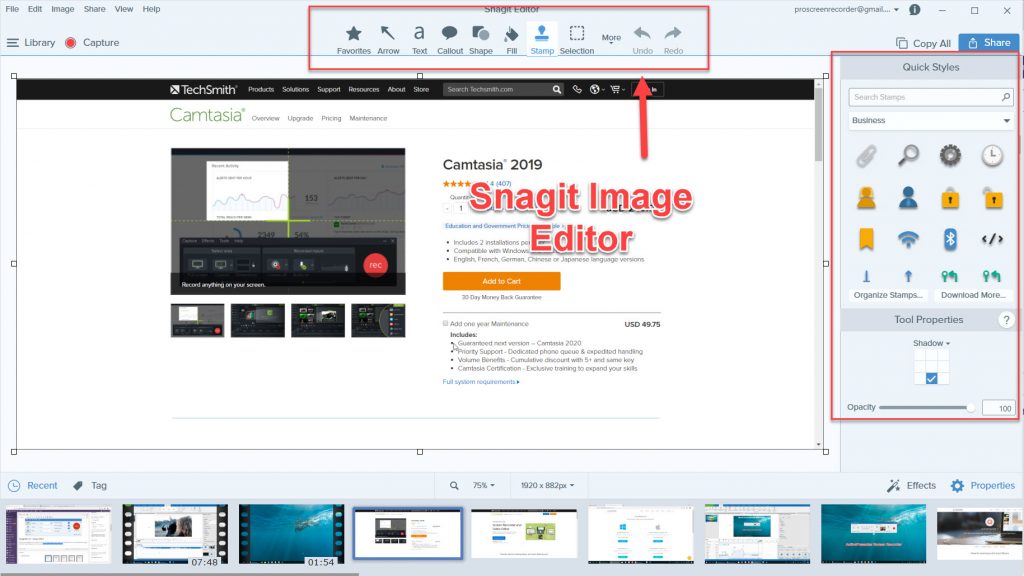Select the Text tool
This screenshot has height=576, width=1024.
(419, 40)
